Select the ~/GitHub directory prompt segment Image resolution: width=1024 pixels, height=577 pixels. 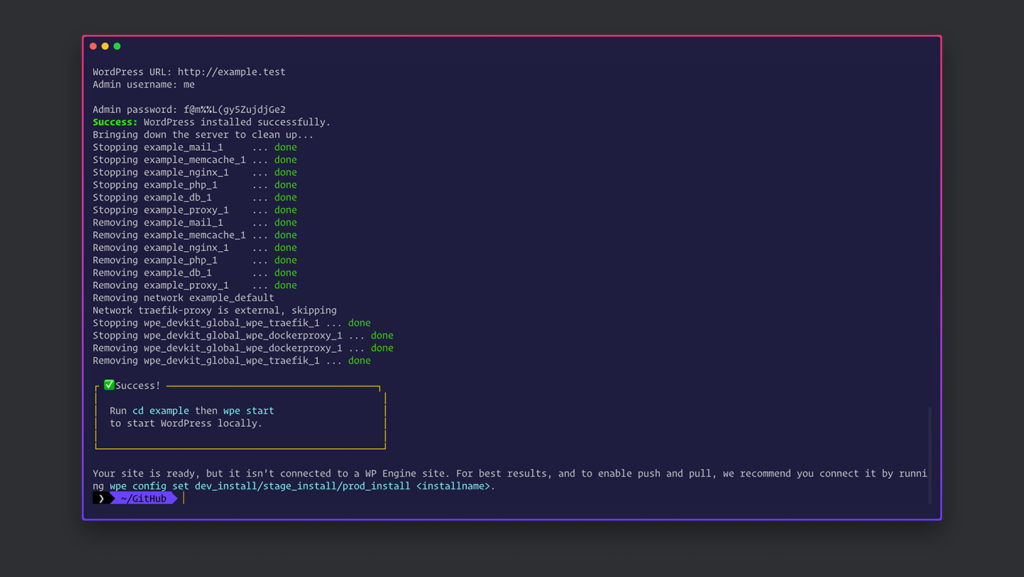pos(144,498)
